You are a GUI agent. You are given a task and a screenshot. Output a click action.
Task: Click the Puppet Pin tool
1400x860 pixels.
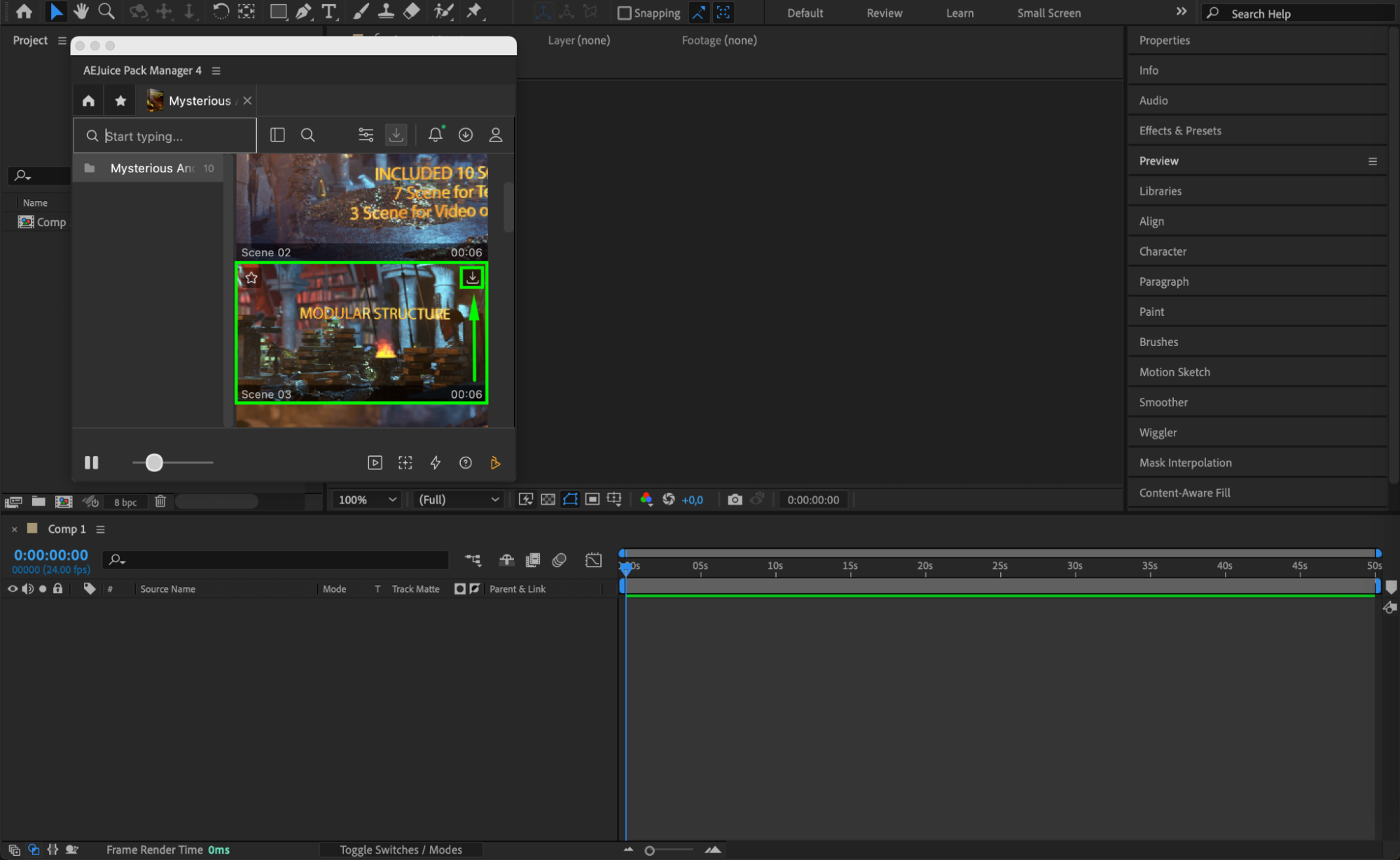[x=474, y=11]
